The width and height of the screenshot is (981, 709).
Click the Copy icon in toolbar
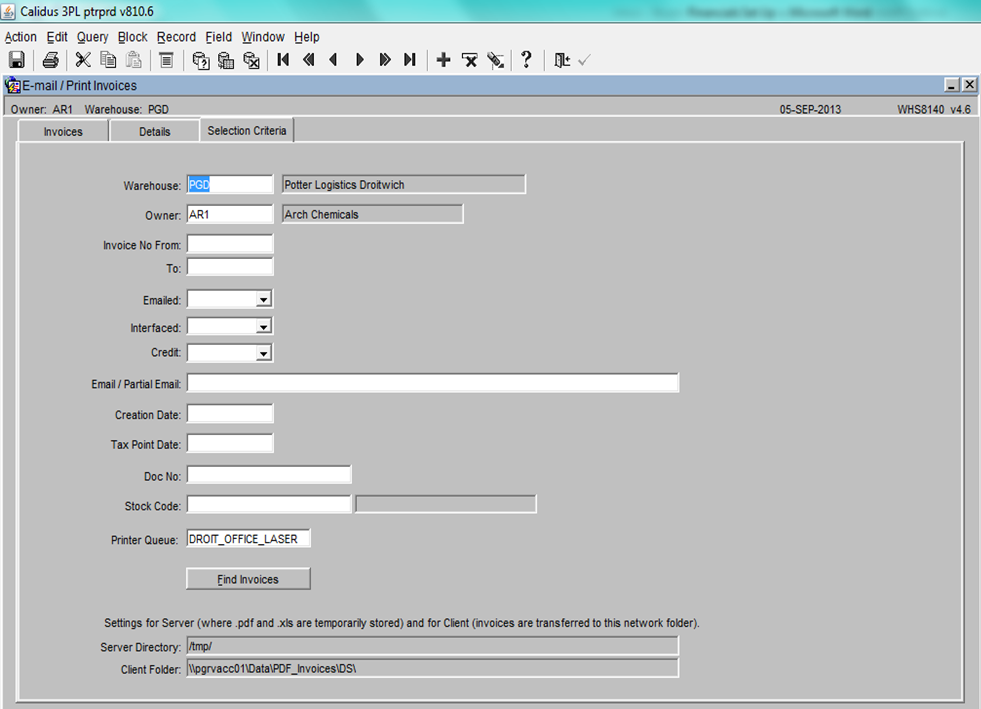(x=108, y=60)
